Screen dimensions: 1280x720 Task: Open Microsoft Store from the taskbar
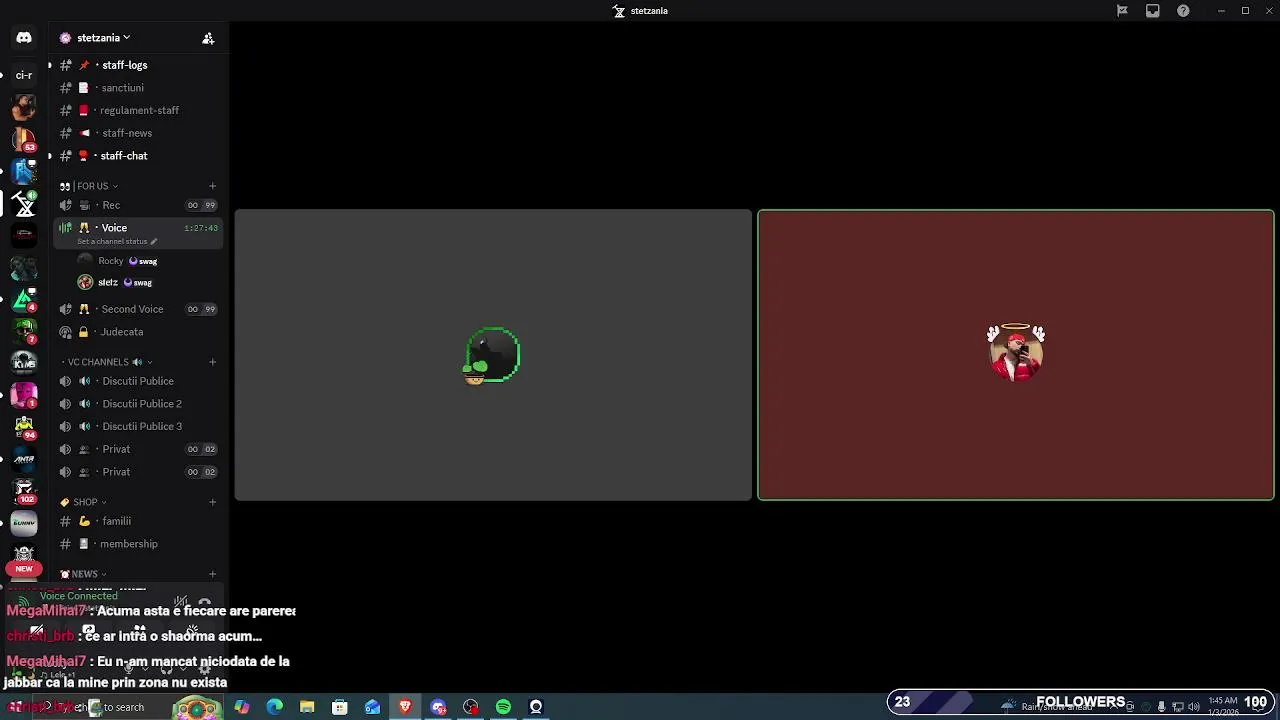tap(340, 707)
